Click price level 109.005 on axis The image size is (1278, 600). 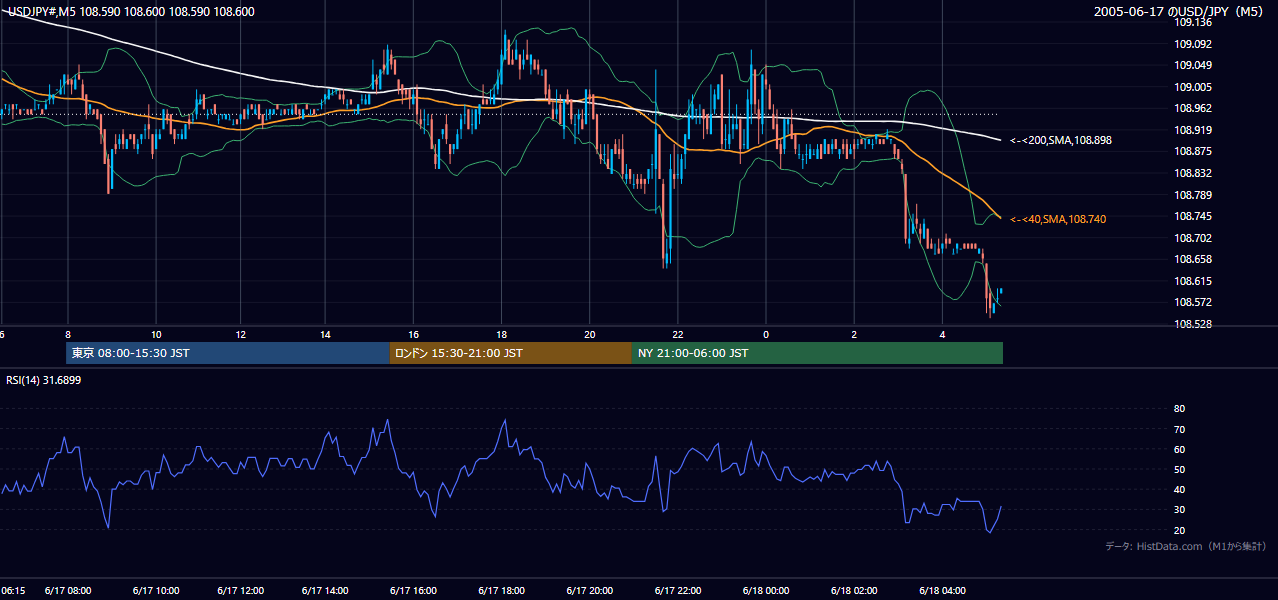[x=1193, y=87]
